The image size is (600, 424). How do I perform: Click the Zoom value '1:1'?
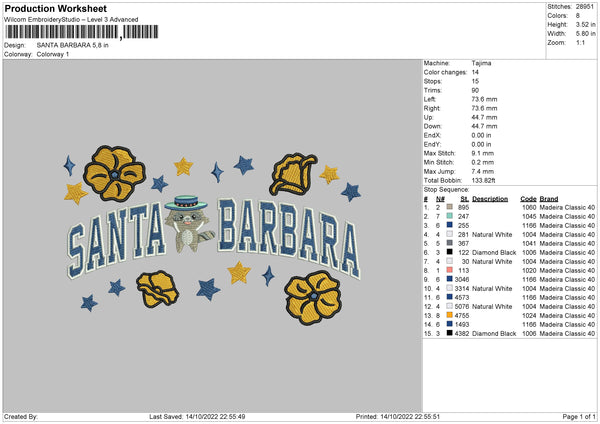click(x=580, y=42)
